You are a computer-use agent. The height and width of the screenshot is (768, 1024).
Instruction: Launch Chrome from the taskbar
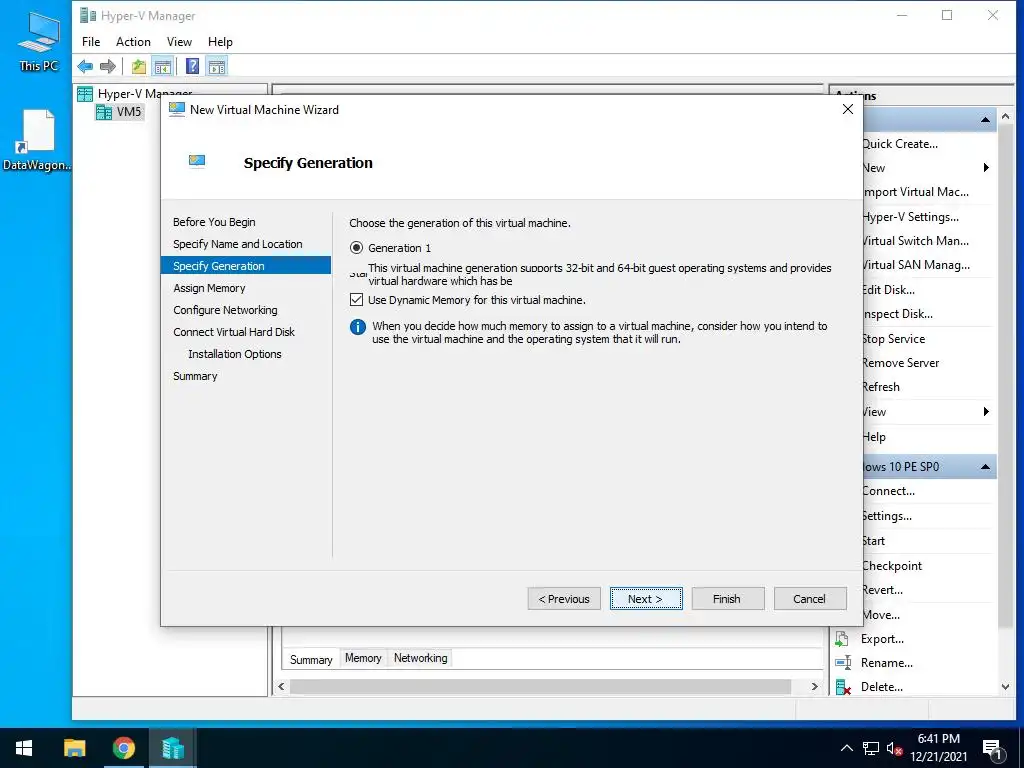[x=123, y=748]
